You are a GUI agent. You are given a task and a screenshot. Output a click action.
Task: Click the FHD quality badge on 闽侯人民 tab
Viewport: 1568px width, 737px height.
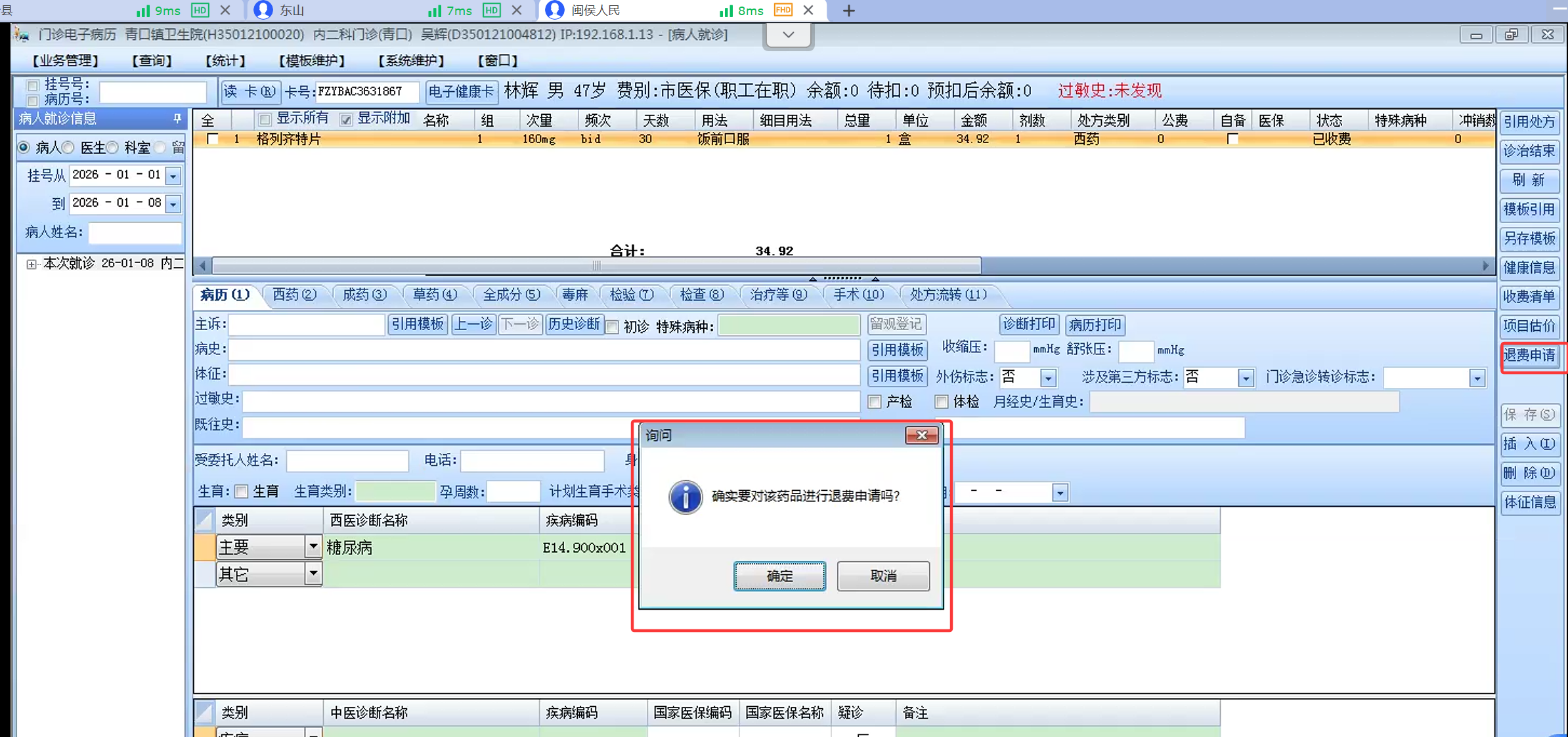(x=783, y=11)
